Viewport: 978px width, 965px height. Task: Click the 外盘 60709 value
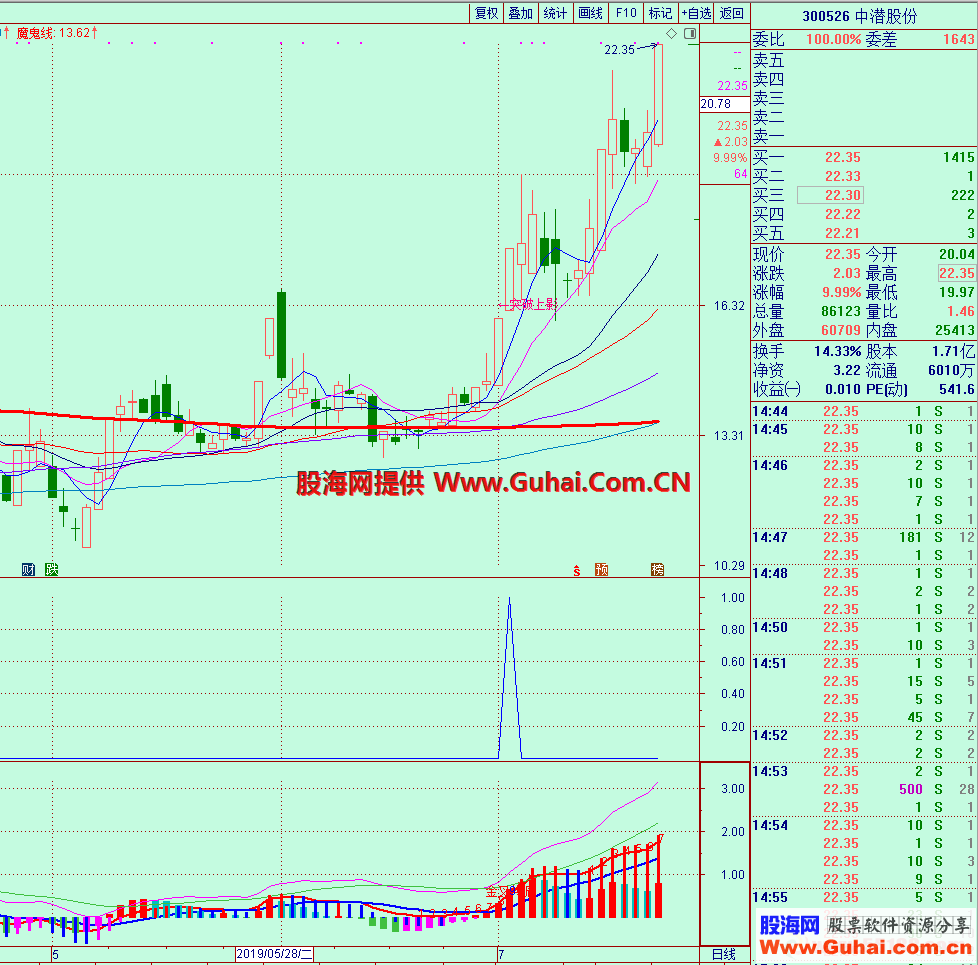841,330
